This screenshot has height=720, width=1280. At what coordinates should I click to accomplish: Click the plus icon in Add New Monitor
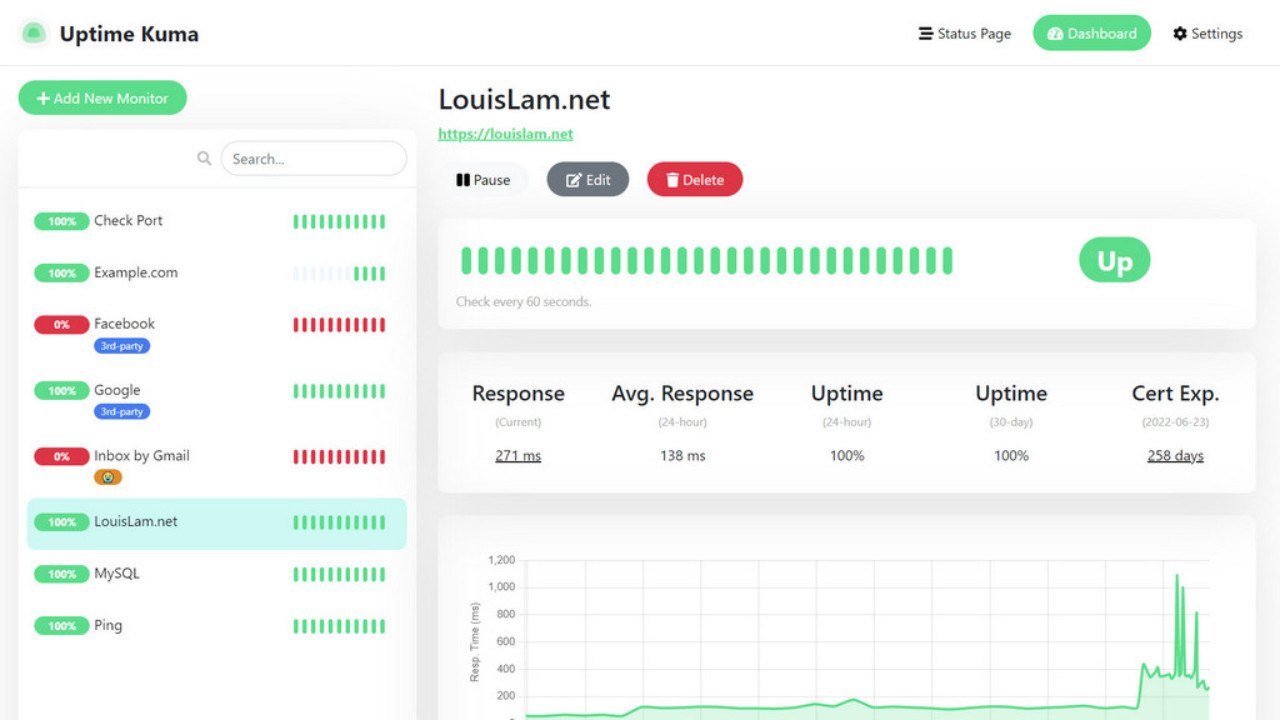pyautogui.click(x=44, y=98)
